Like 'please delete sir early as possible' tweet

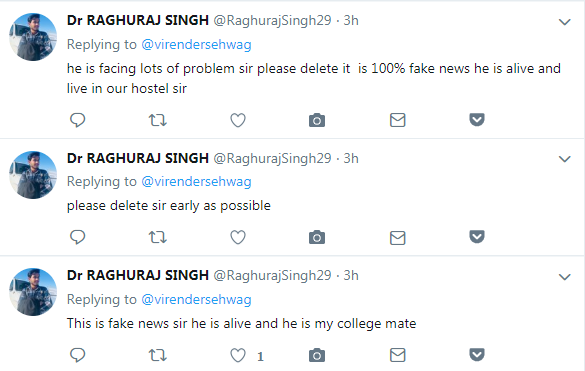click(238, 237)
